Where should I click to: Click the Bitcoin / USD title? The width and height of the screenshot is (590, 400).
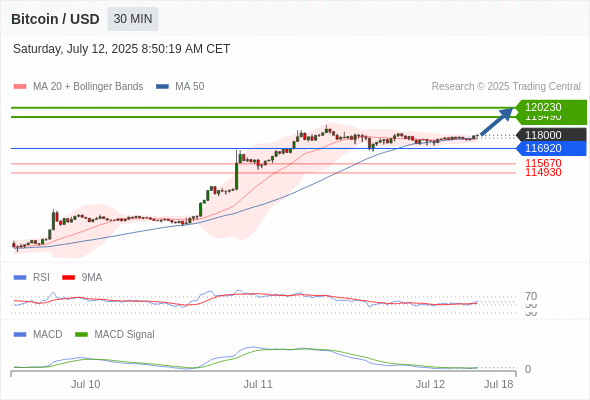(55, 19)
